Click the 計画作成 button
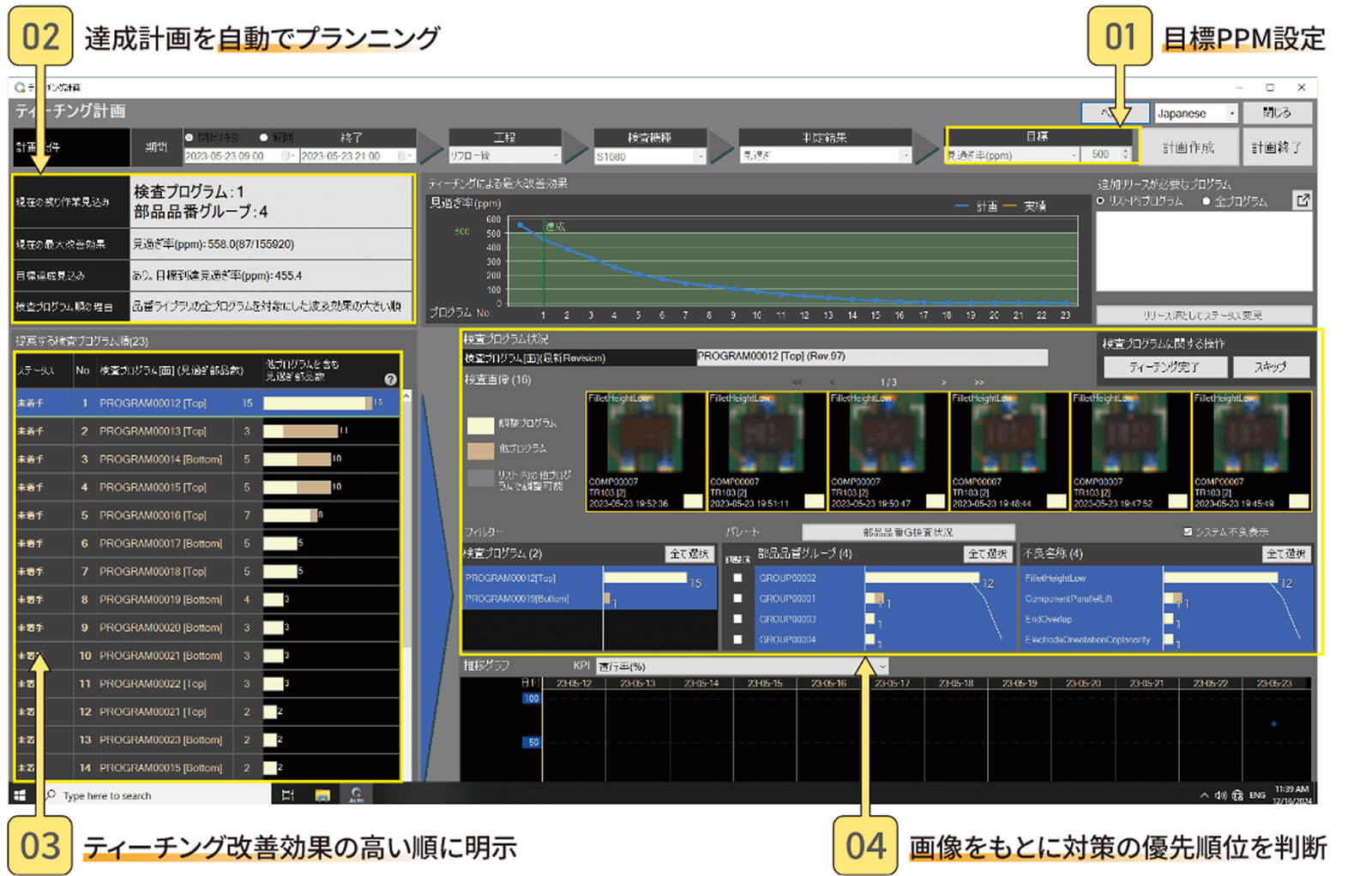The image size is (1372, 876). click(1188, 147)
